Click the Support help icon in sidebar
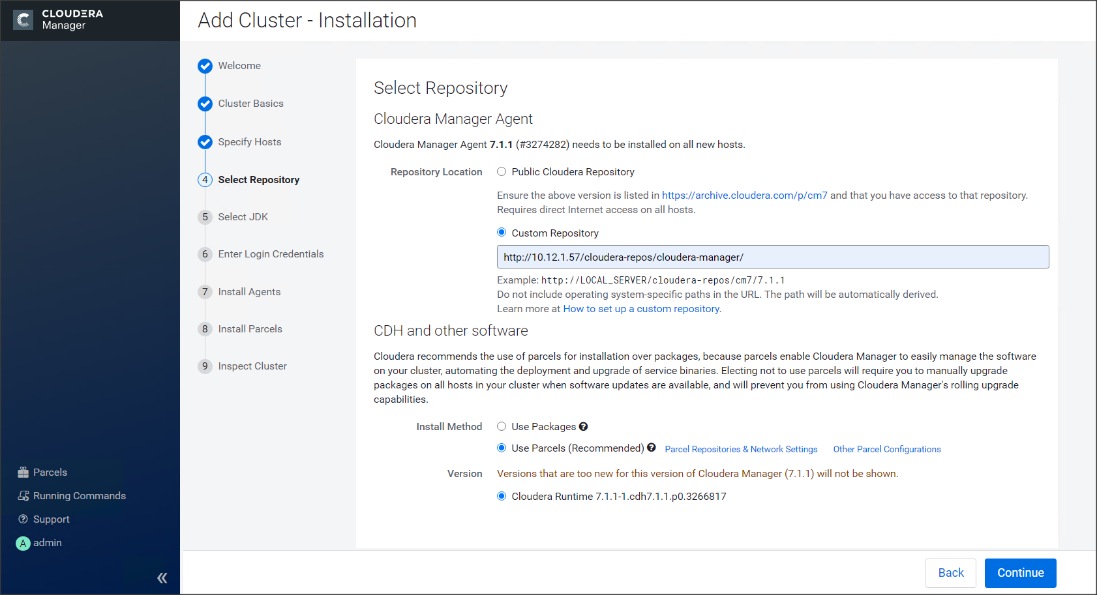This screenshot has width=1097, height=595. tap(23, 519)
